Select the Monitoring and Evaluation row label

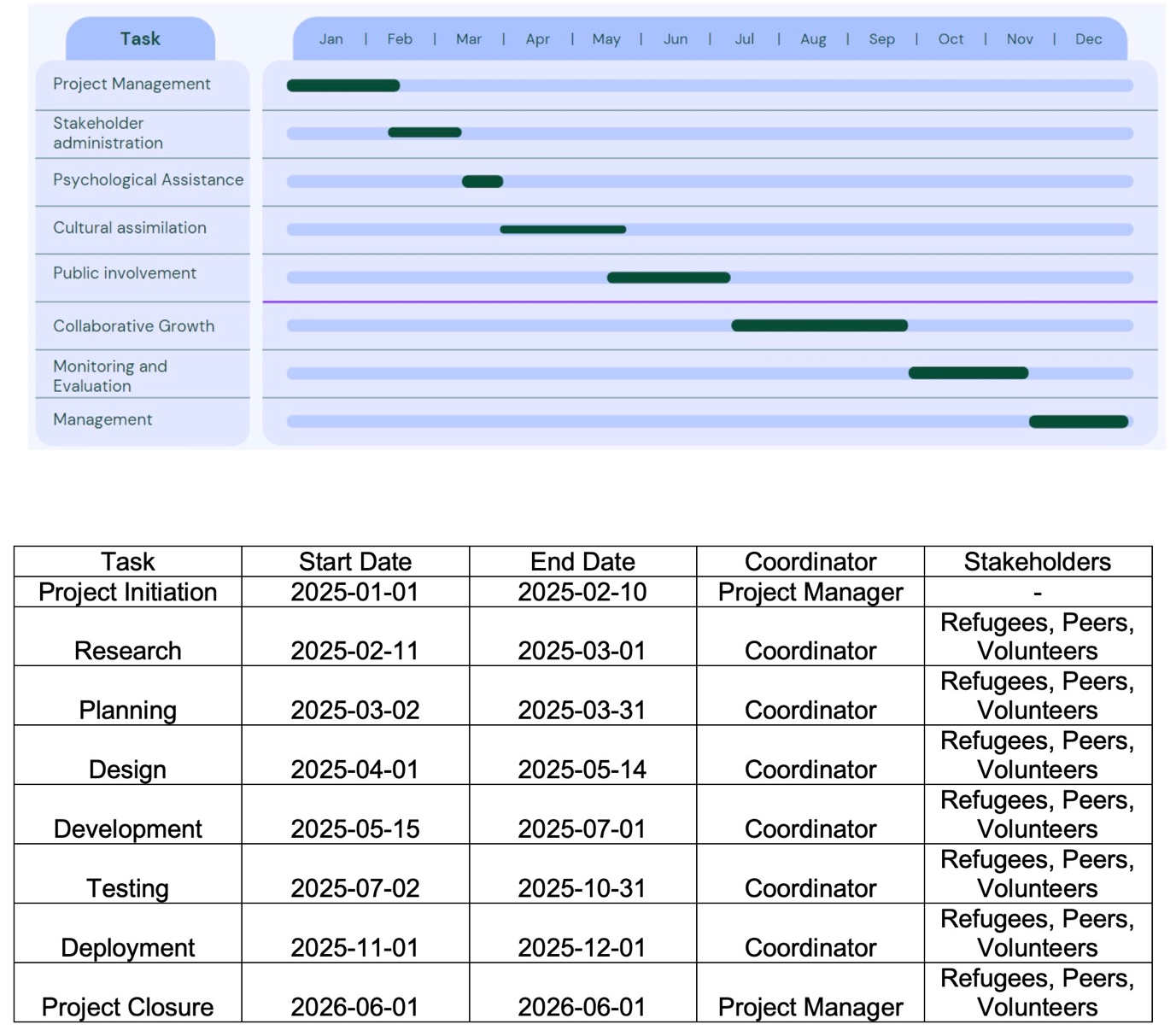[x=110, y=376]
